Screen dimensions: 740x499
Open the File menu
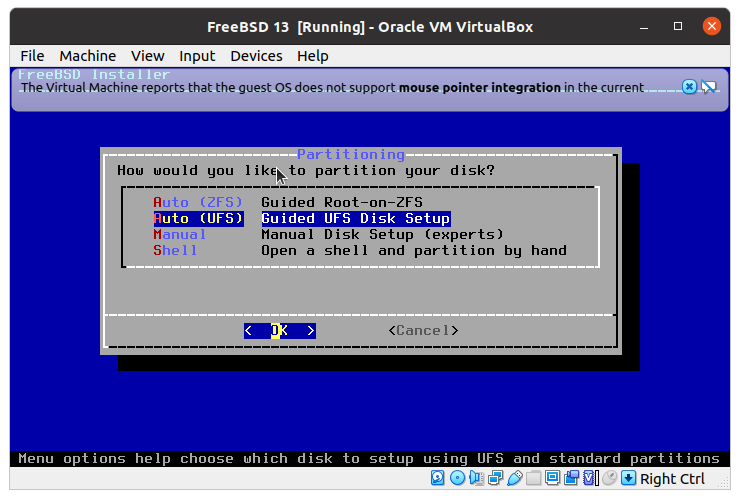(32, 56)
